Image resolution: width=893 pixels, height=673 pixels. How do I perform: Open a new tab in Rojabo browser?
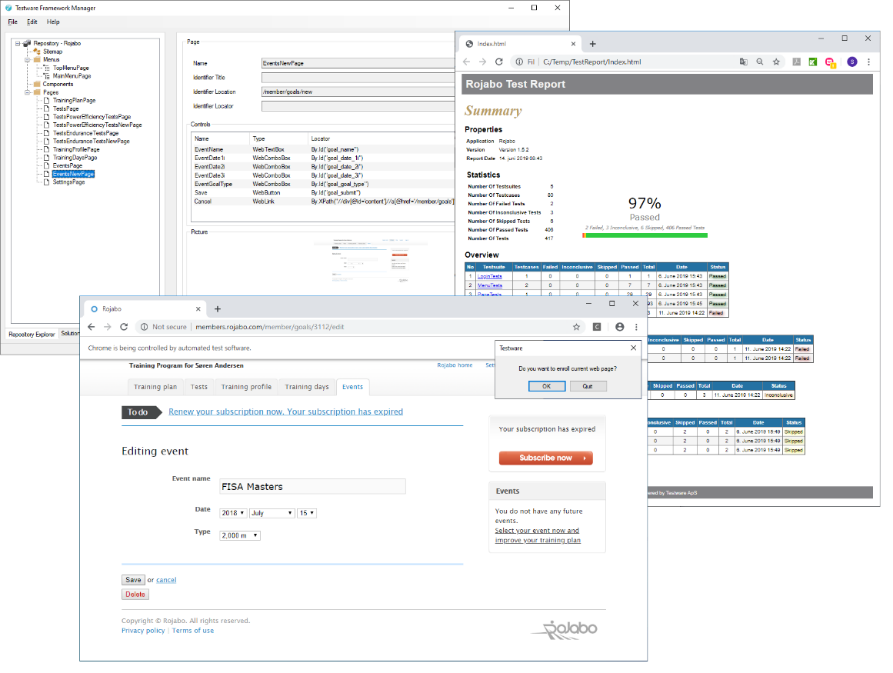218,309
